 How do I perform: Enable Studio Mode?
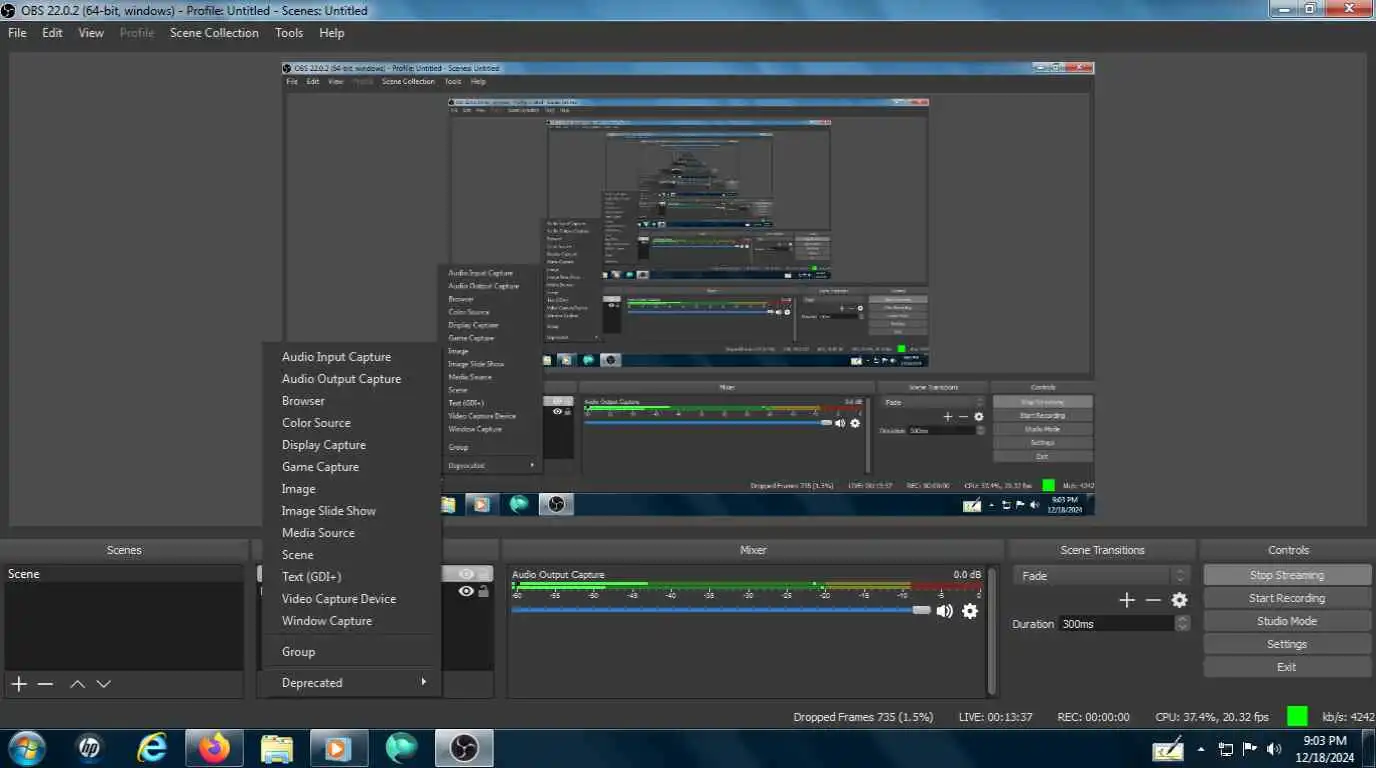1287,621
